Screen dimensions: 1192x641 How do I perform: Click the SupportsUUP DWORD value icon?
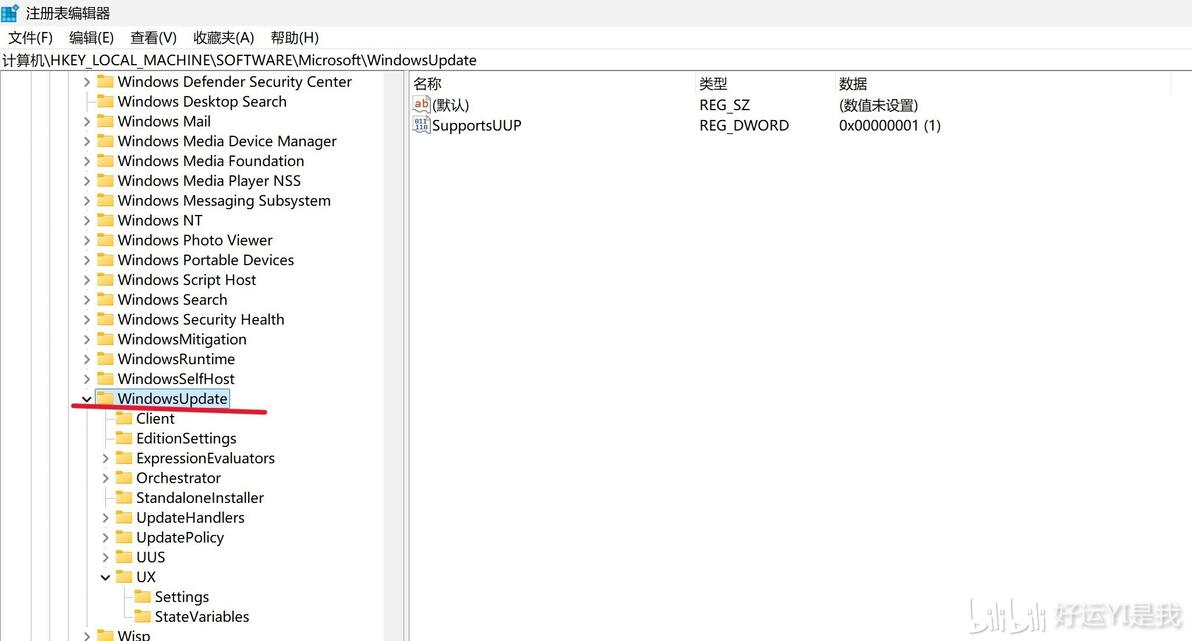coord(421,125)
